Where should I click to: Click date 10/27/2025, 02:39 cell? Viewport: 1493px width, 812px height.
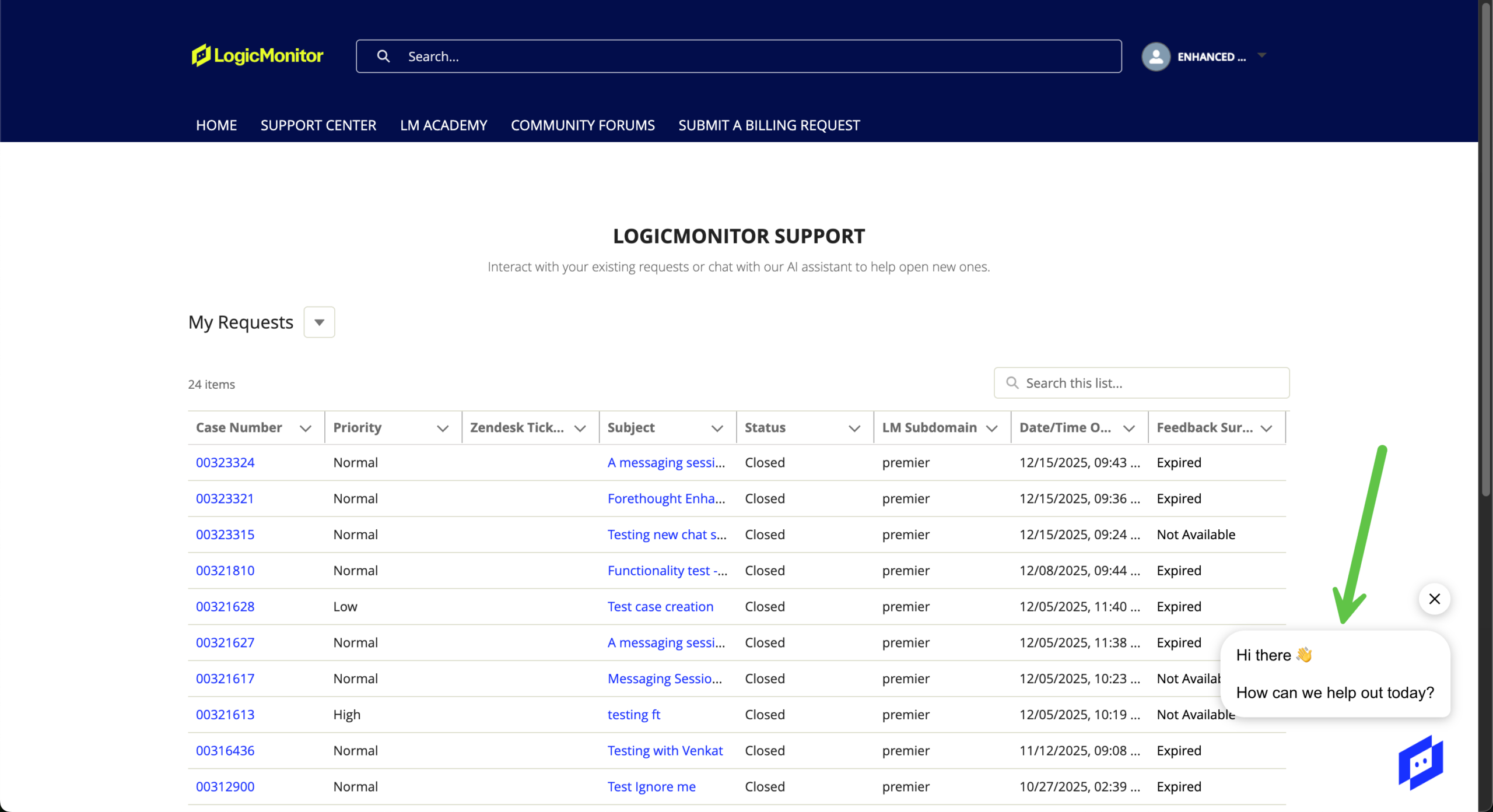[1079, 786]
